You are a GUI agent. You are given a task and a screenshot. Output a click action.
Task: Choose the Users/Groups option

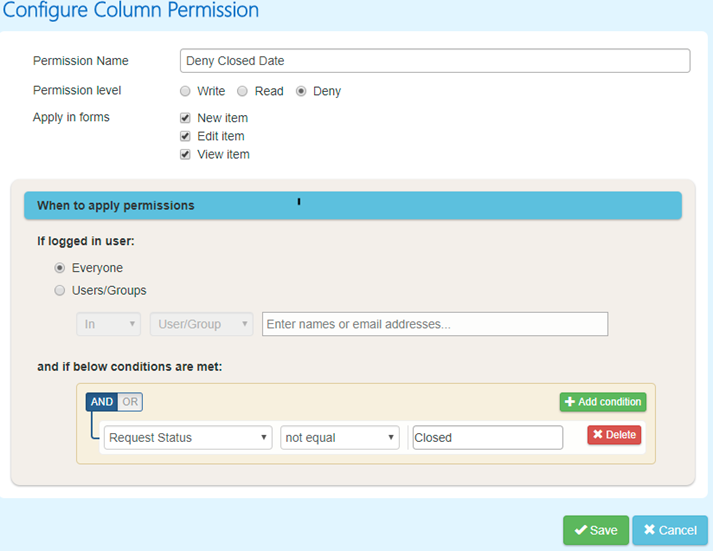[x=60, y=290]
